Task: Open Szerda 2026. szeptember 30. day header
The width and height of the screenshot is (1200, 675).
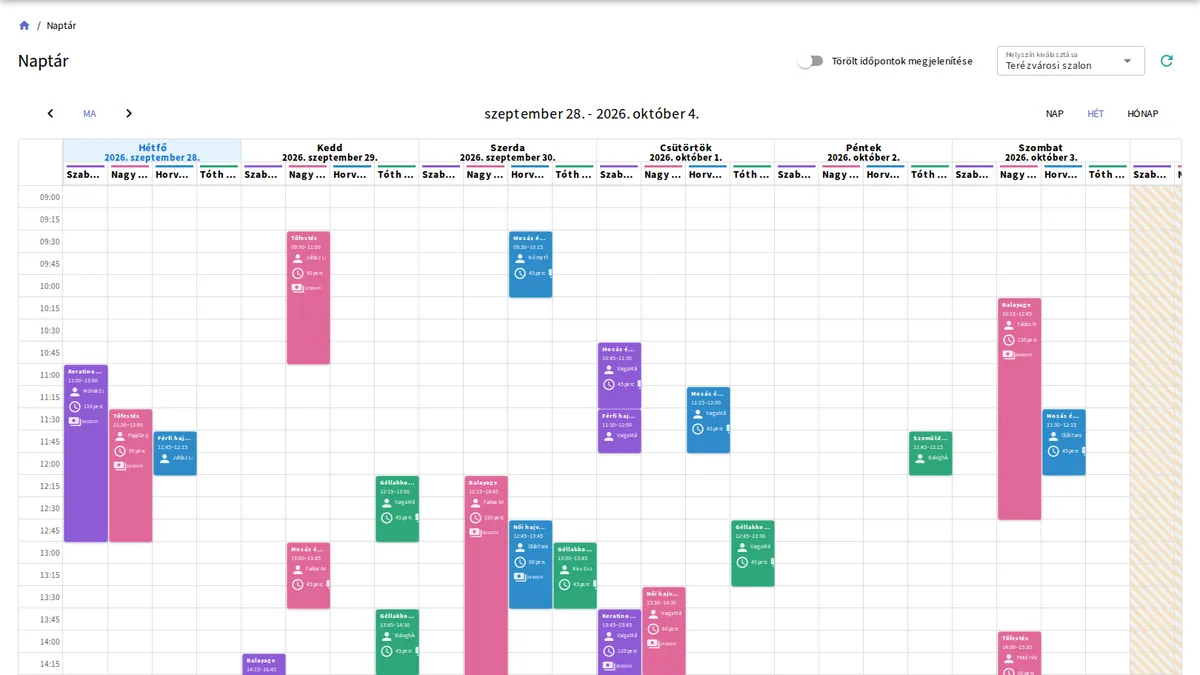Action: (x=508, y=152)
